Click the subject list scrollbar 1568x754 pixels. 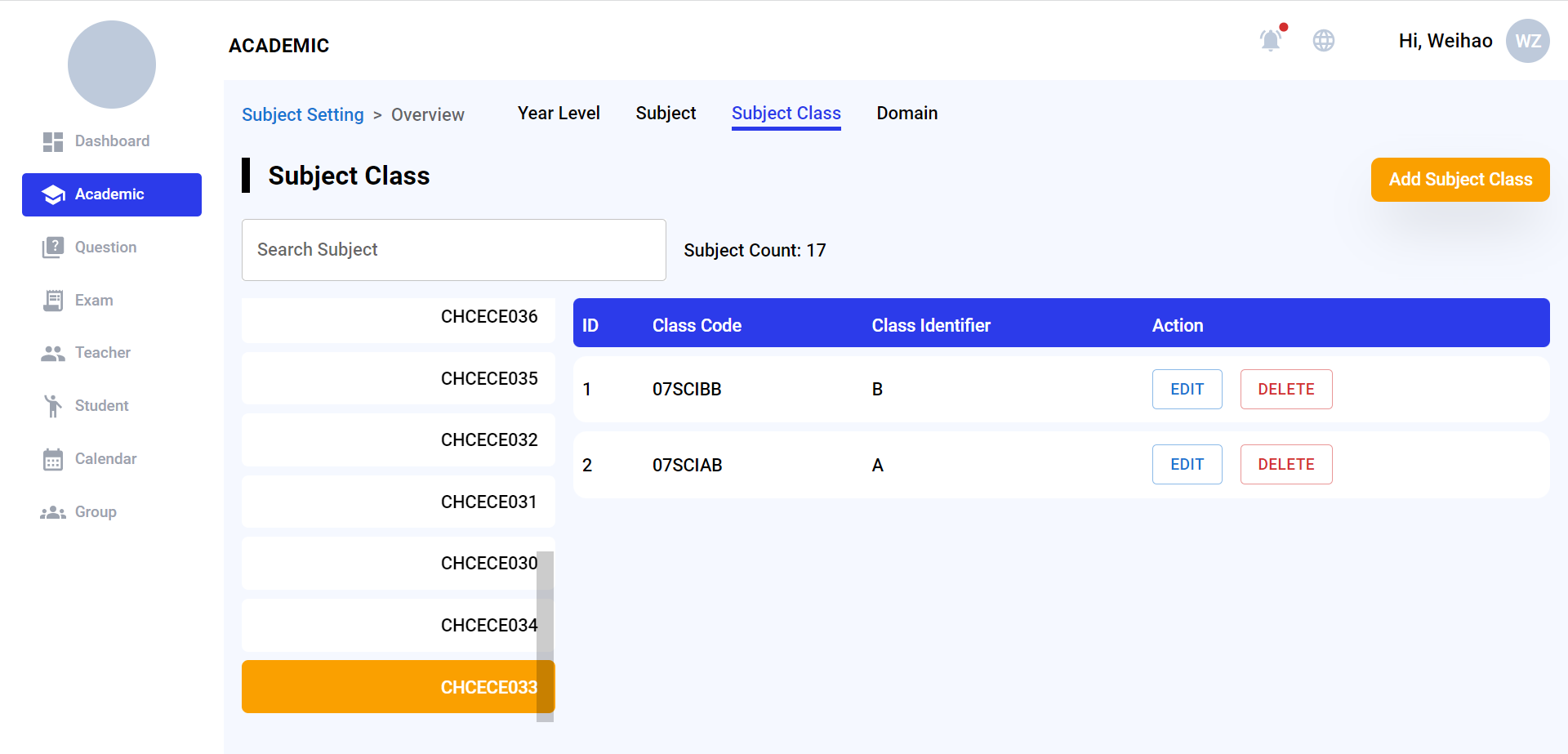click(545, 636)
